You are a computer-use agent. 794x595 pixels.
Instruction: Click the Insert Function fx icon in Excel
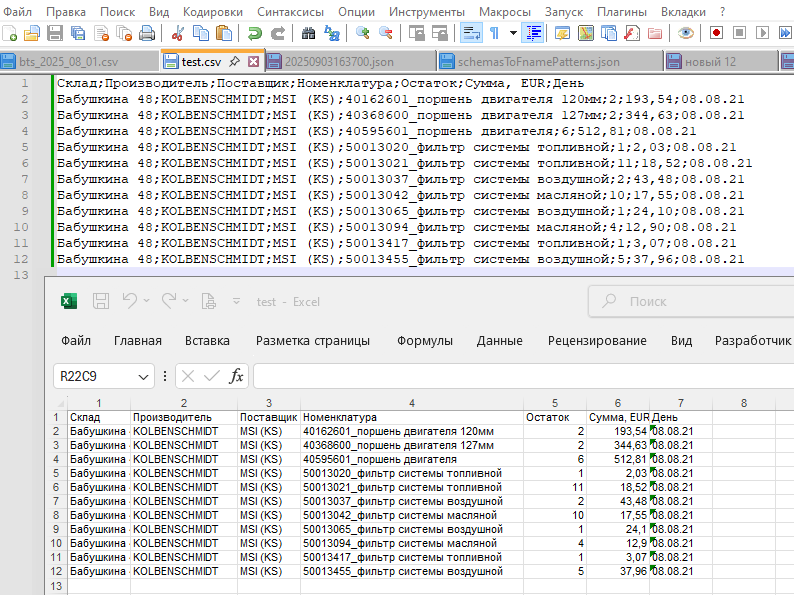click(237, 376)
